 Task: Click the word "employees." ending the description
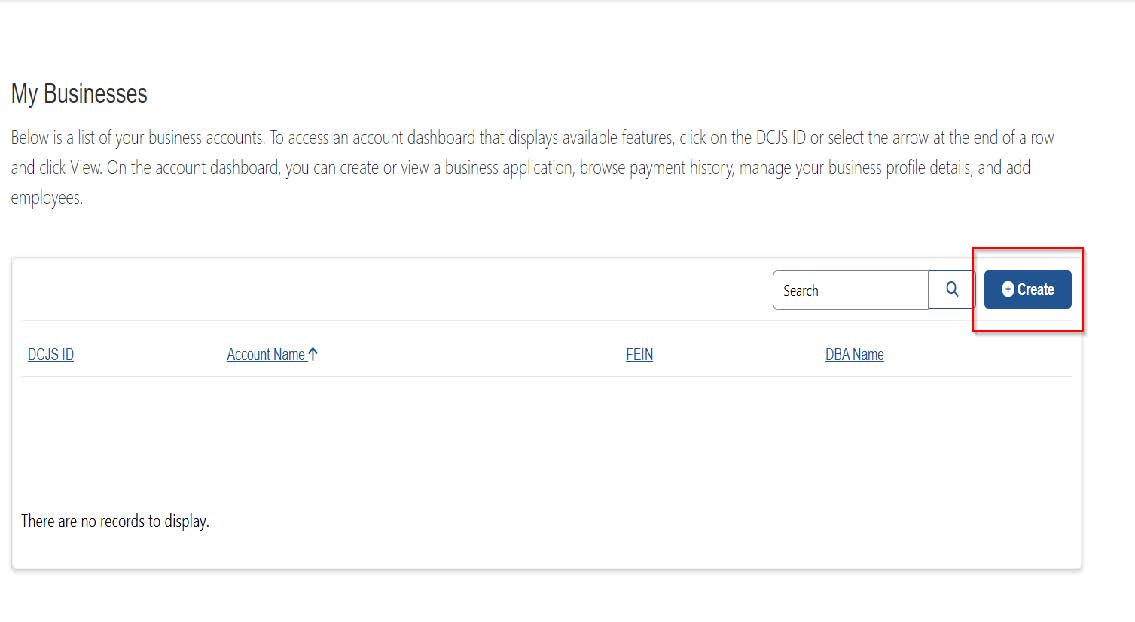coord(47,198)
